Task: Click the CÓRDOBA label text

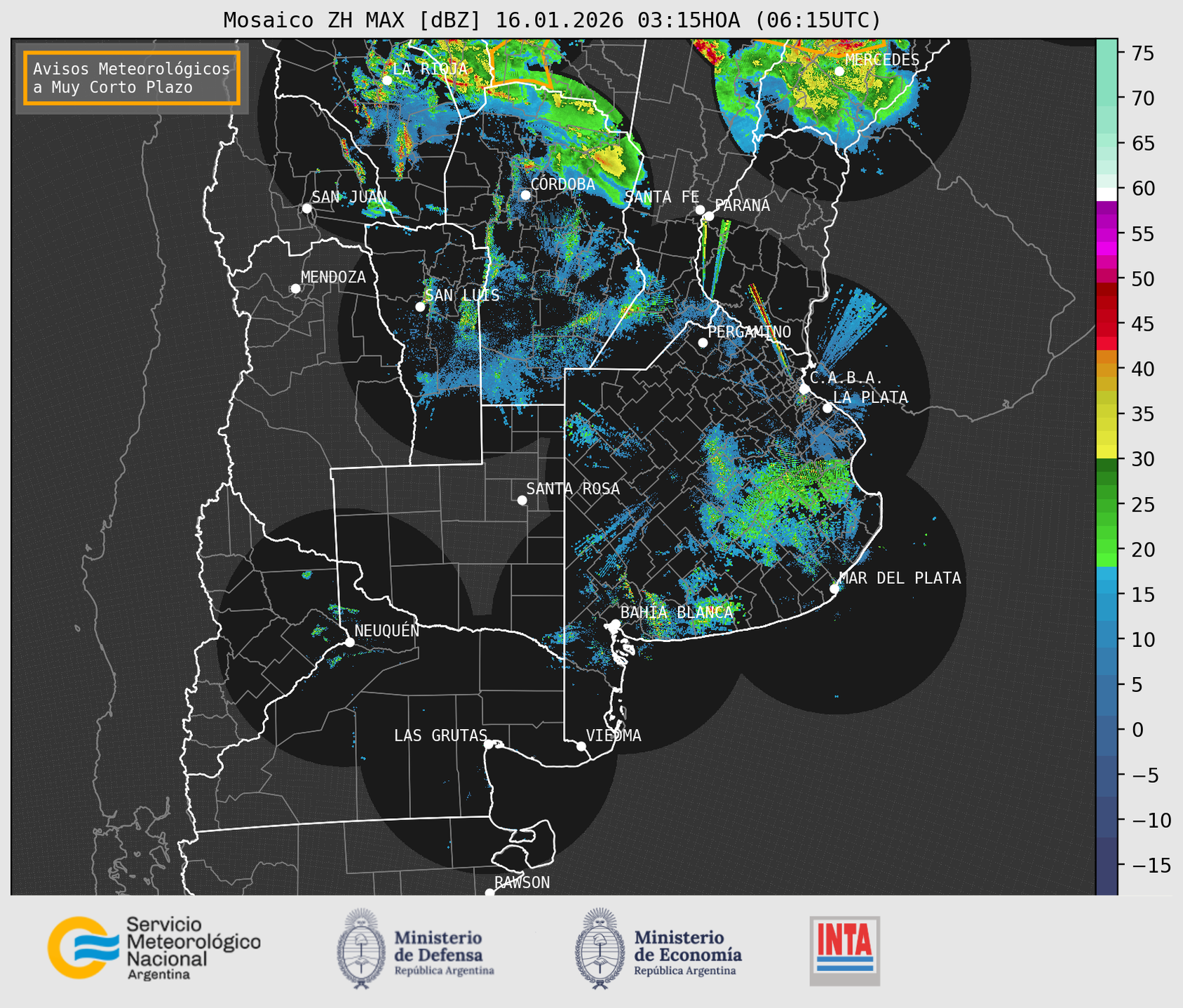Action: pyautogui.click(x=562, y=184)
